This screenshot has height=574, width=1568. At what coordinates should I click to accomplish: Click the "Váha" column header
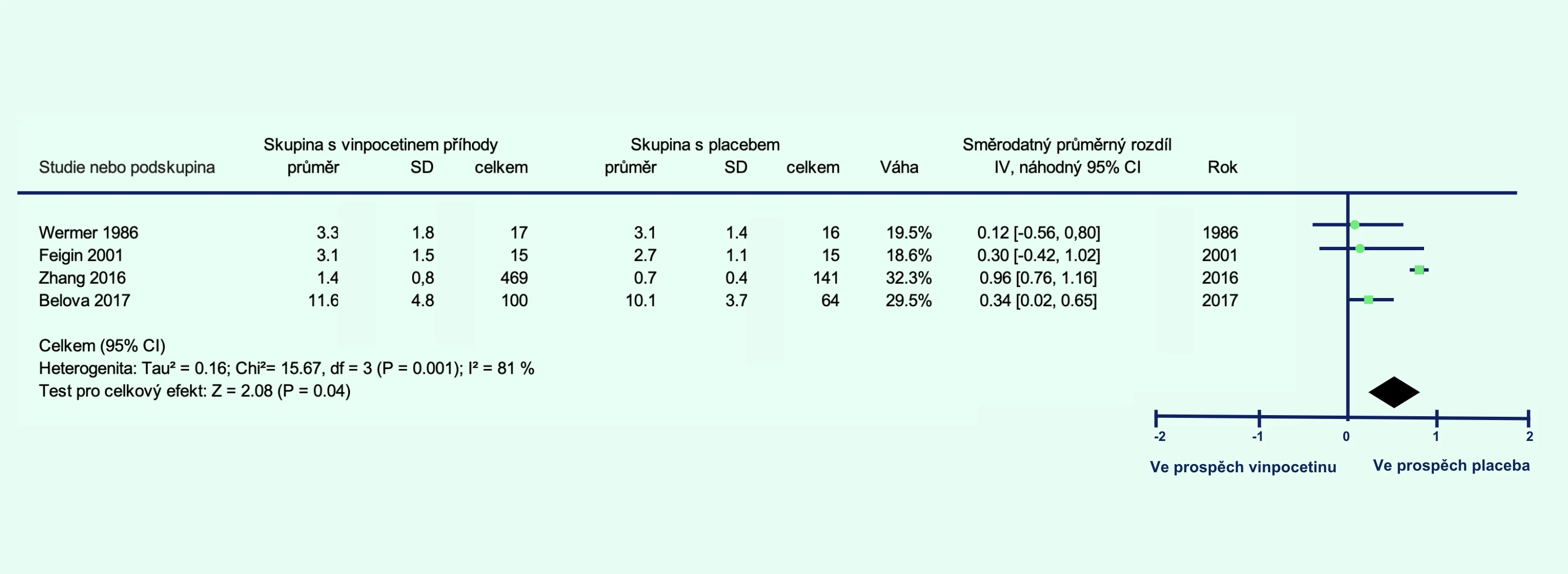(x=898, y=168)
